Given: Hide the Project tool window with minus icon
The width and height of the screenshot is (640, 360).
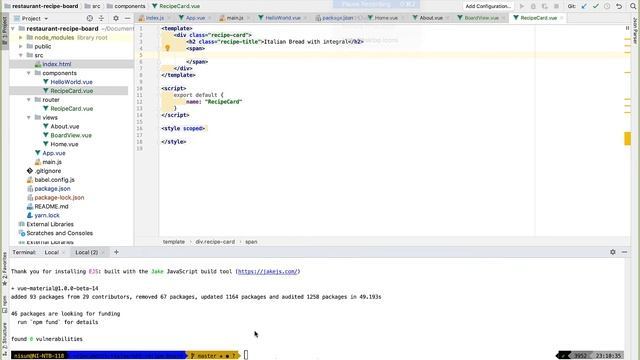Looking at the screenshot, I should point(127,18).
